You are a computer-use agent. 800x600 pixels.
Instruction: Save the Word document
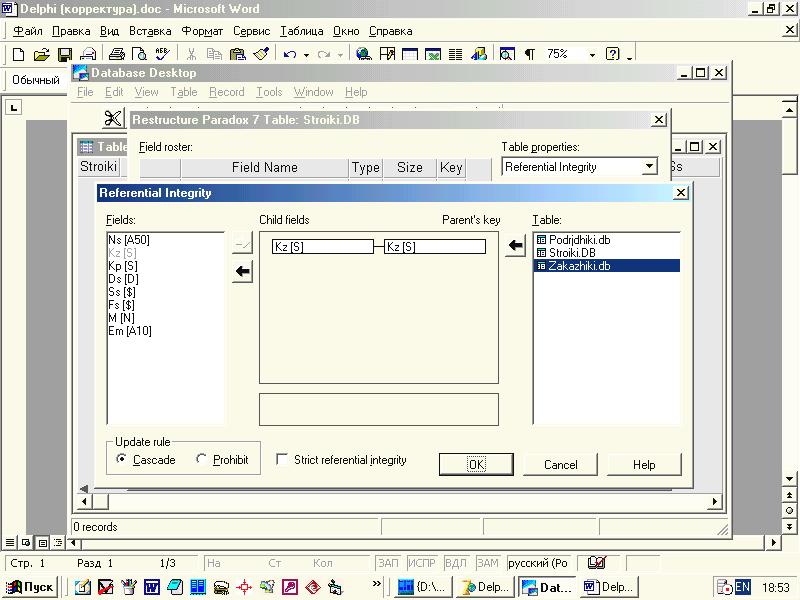65,54
